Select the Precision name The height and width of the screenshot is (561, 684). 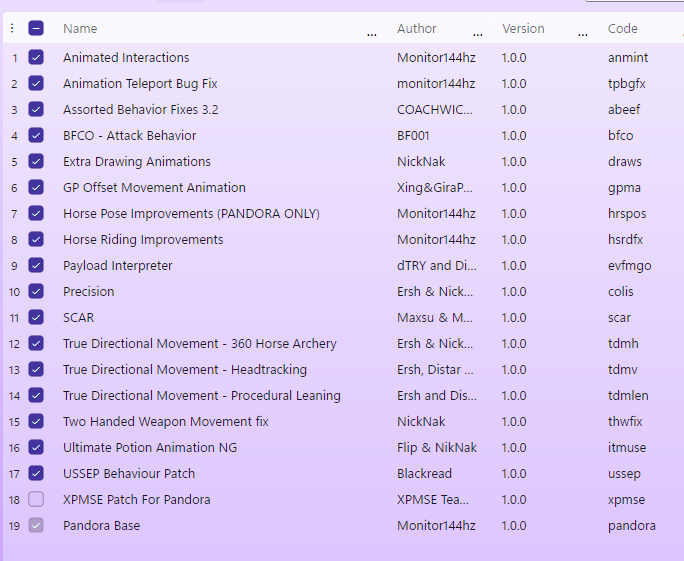coord(89,291)
